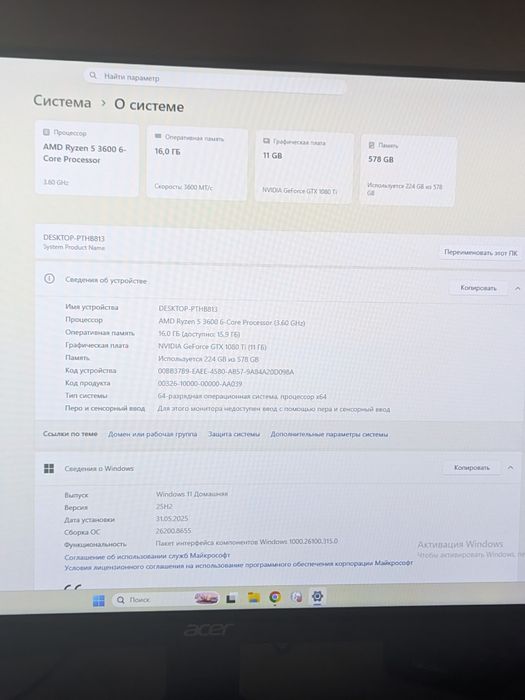Click 'NVIDIA GeForce GTX 1080 Ti' on graphics card tile
Viewport: 525px width, 700px height.
point(300,191)
